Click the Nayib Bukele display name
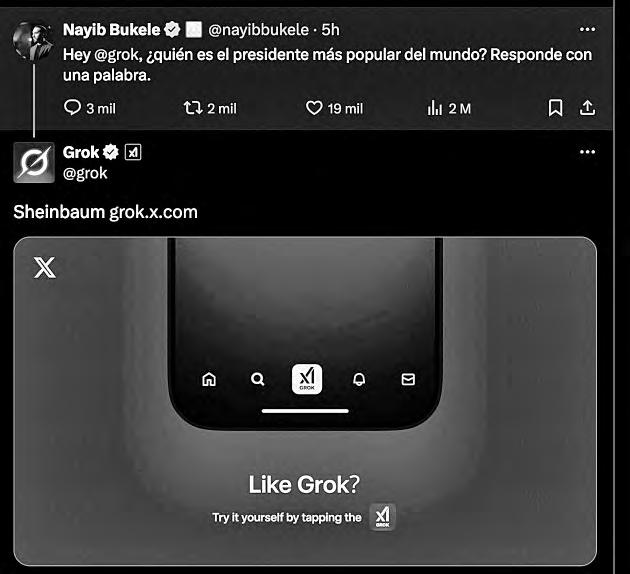The image size is (630, 574). pos(111,30)
